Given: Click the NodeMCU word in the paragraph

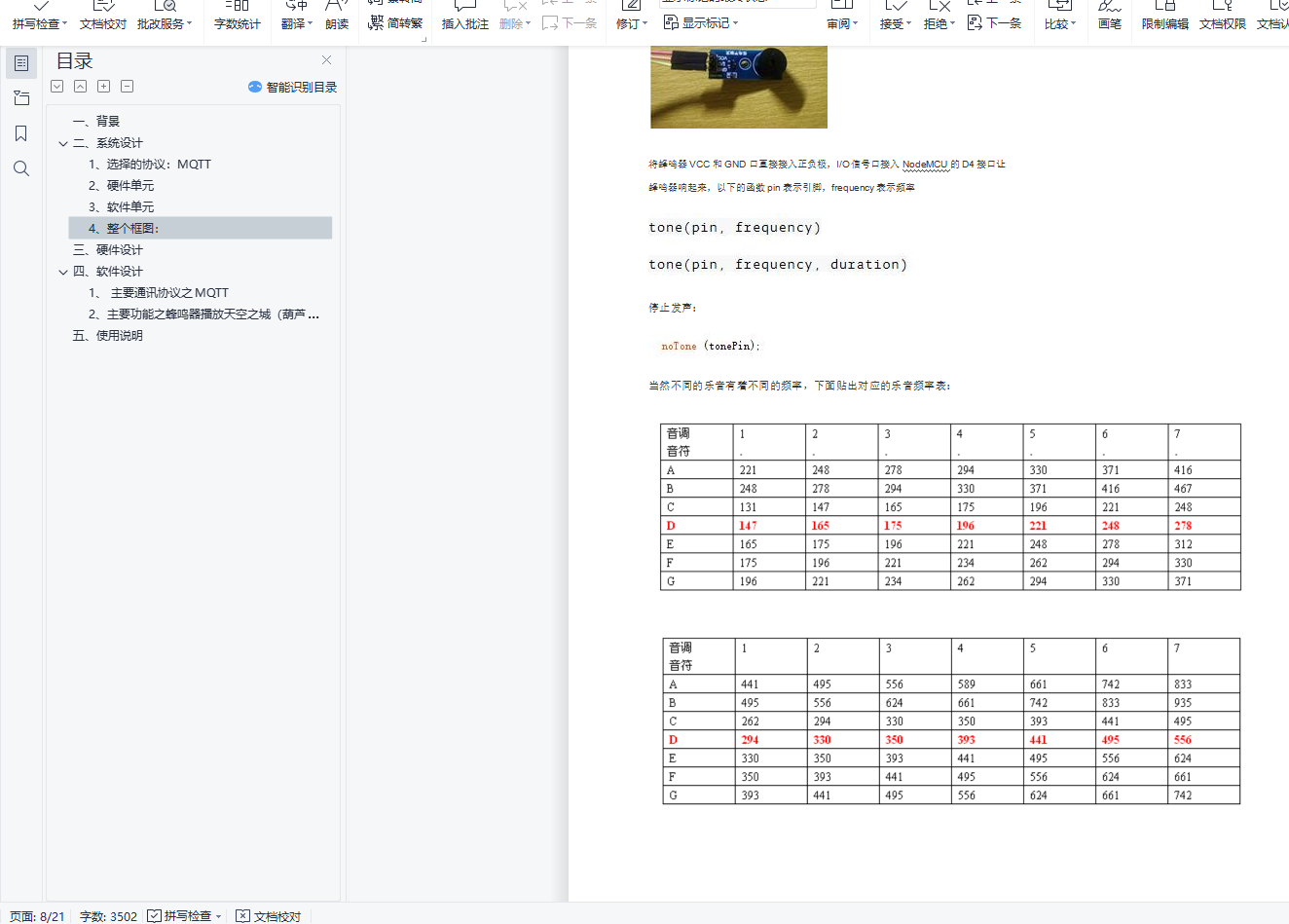Looking at the screenshot, I should 925,165.
